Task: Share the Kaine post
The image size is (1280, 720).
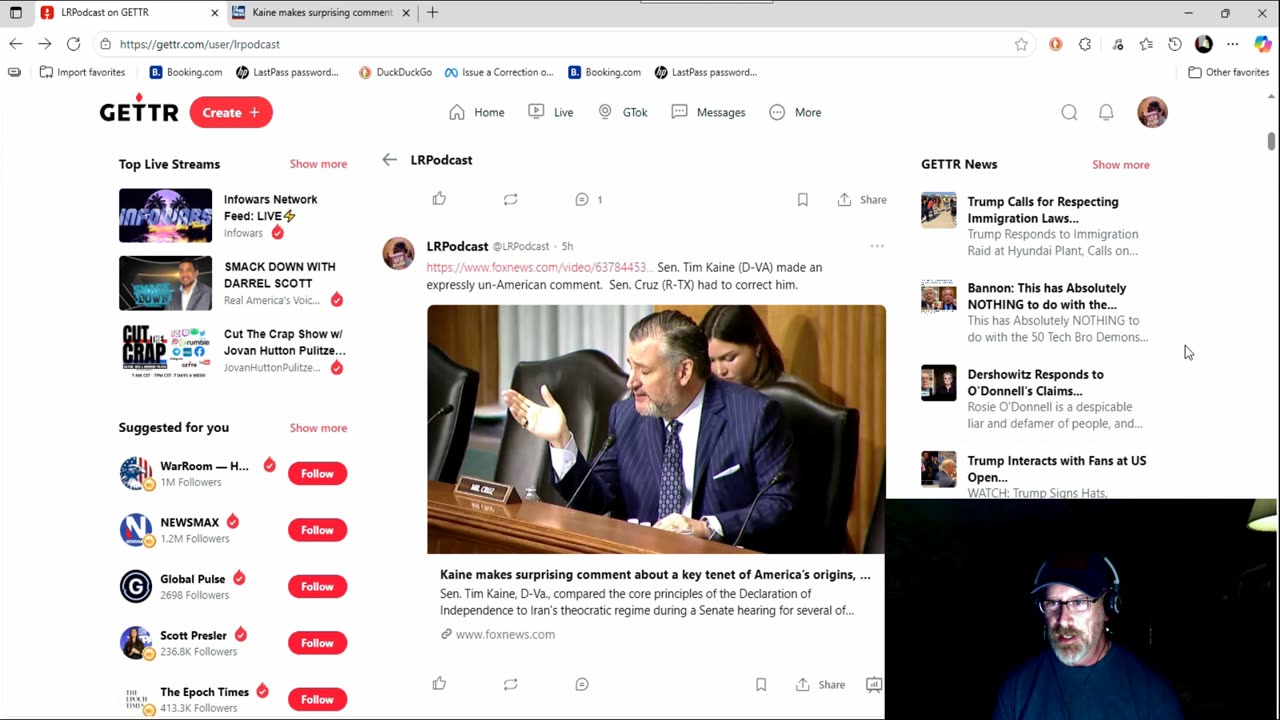Action: point(820,684)
